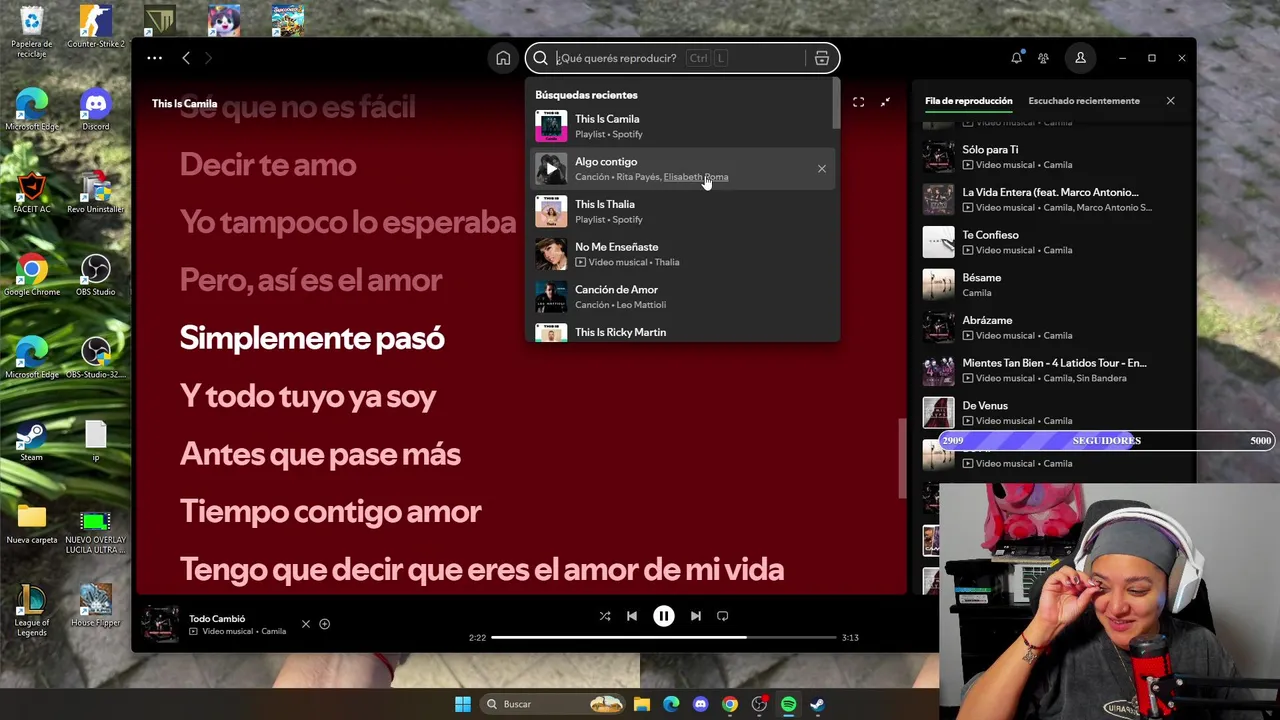Viewport: 1280px width, 720px height.
Task: Open Discord desktop shortcut
Action: 95,107
